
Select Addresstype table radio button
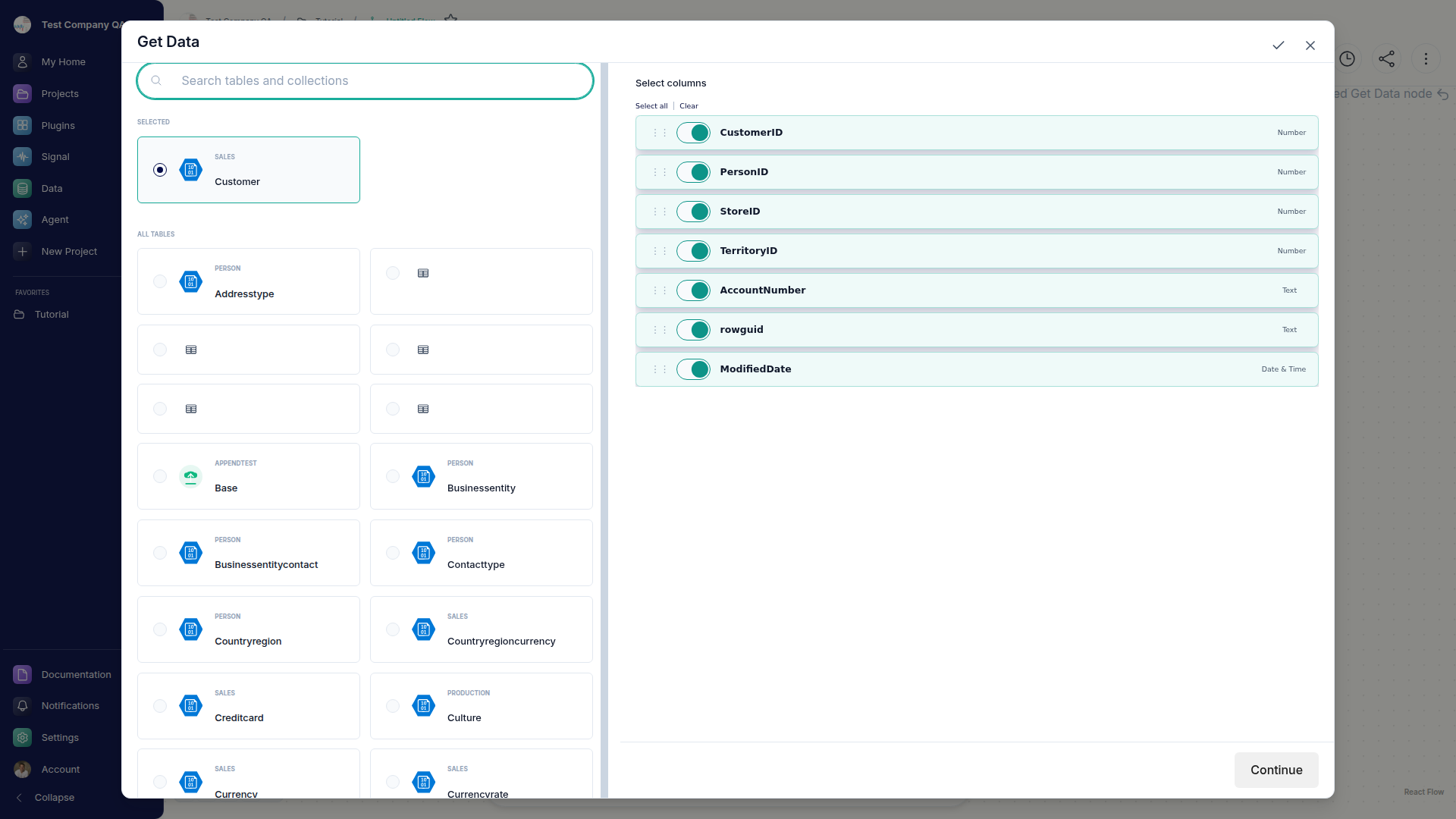(160, 281)
